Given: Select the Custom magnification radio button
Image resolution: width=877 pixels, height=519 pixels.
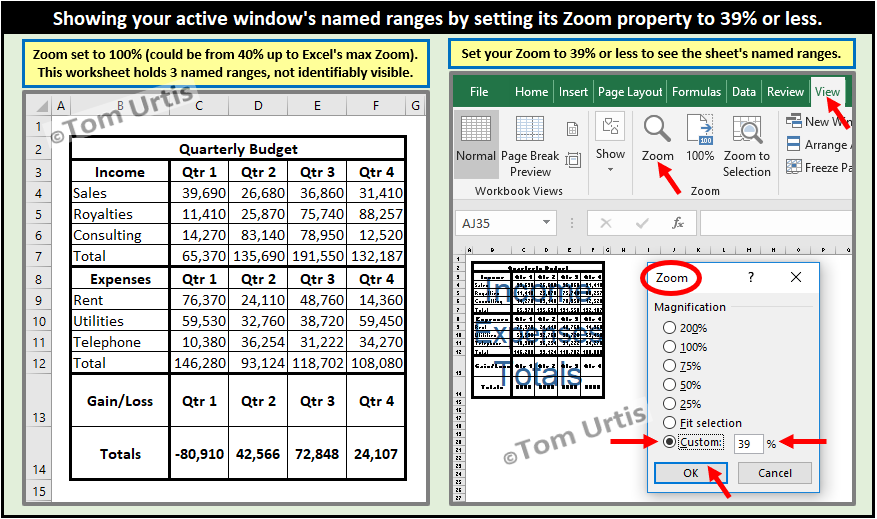Looking at the screenshot, I should [x=669, y=442].
